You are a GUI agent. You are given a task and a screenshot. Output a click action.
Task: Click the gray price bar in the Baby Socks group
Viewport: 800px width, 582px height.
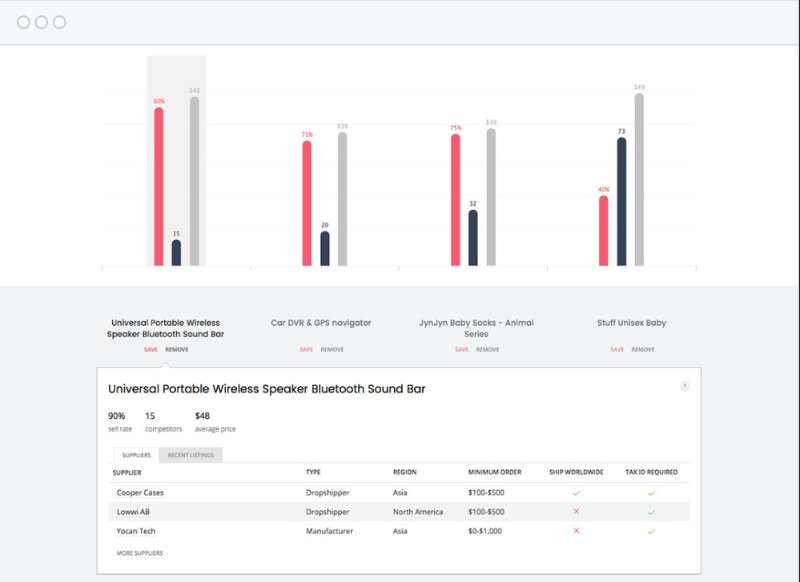(491, 197)
